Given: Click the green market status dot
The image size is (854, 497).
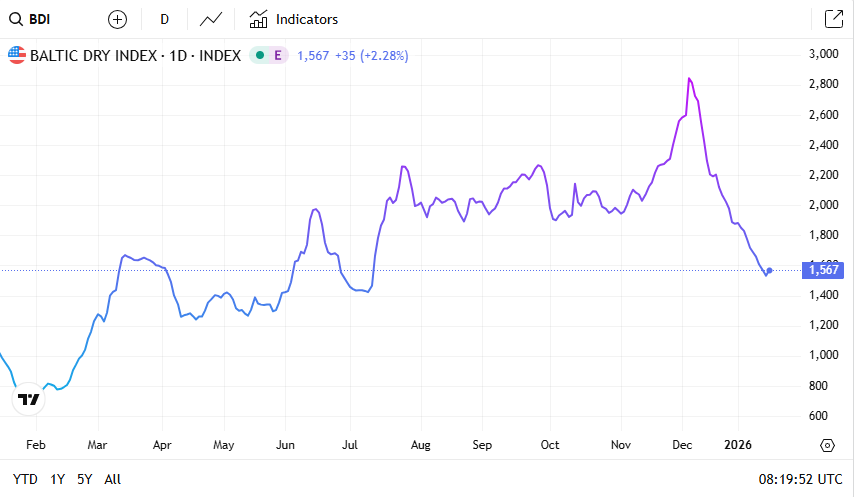Looking at the screenshot, I should pyautogui.click(x=260, y=55).
